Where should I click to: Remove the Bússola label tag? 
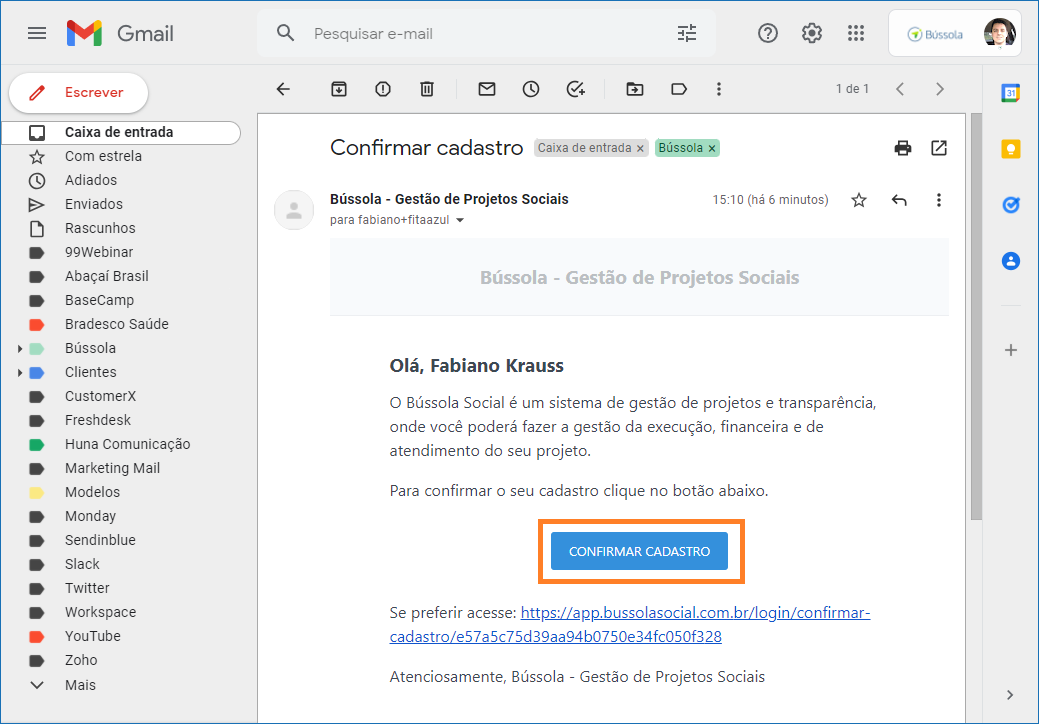click(x=712, y=148)
